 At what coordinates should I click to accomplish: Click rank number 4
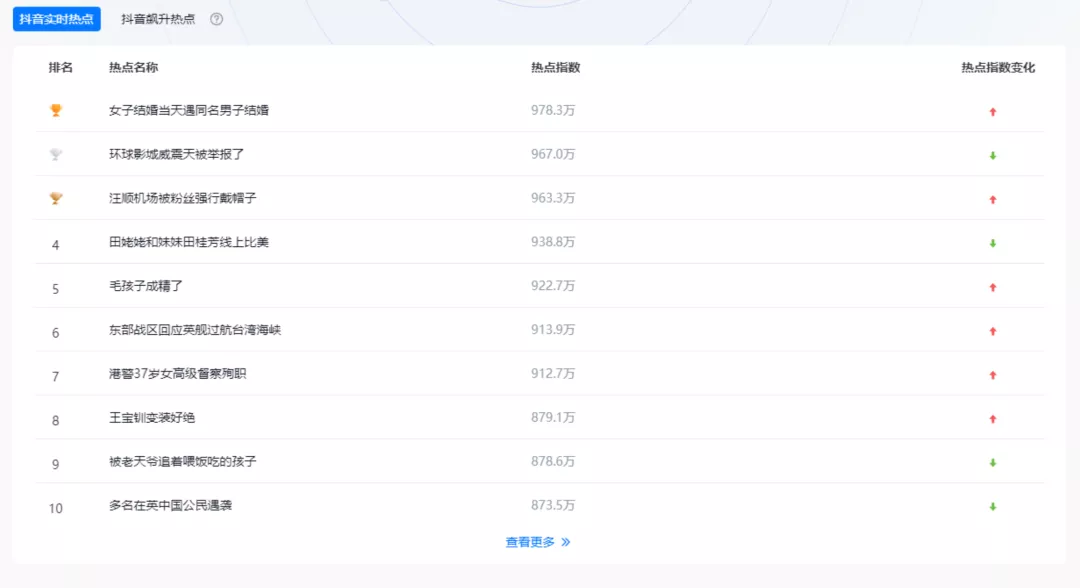[x=56, y=245]
